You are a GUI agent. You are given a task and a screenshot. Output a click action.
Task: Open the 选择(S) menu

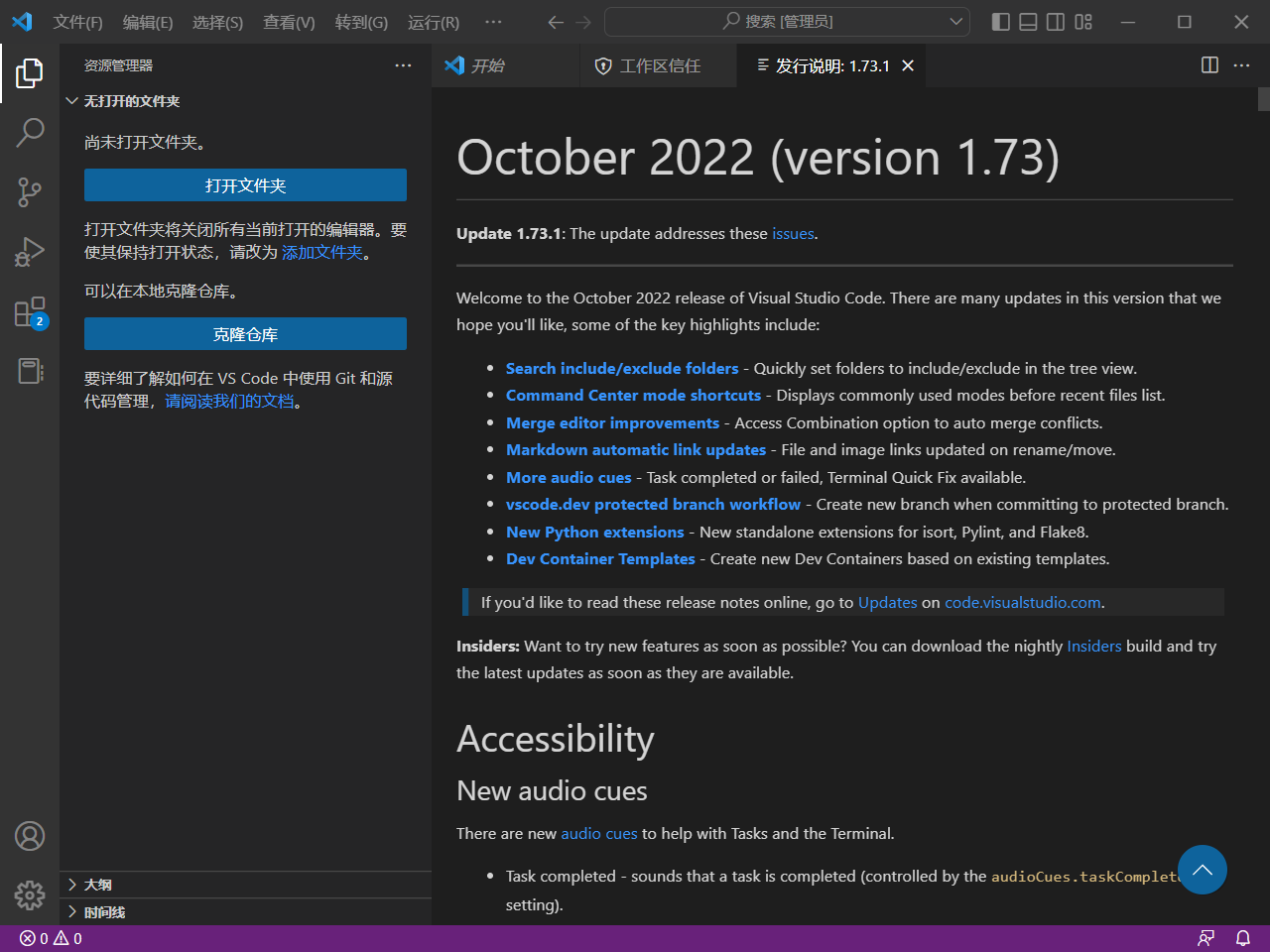pos(217,22)
